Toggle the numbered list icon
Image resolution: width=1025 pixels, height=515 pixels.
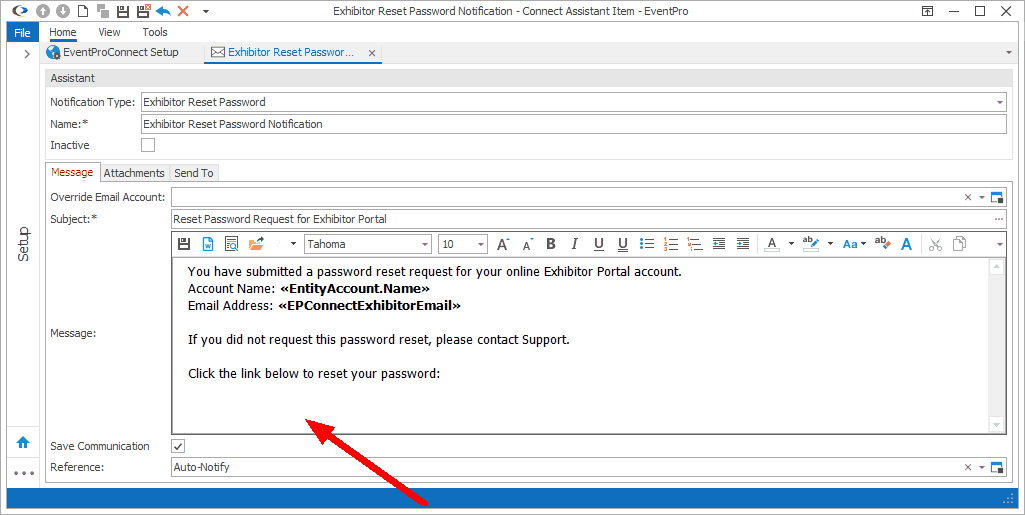click(671, 244)
